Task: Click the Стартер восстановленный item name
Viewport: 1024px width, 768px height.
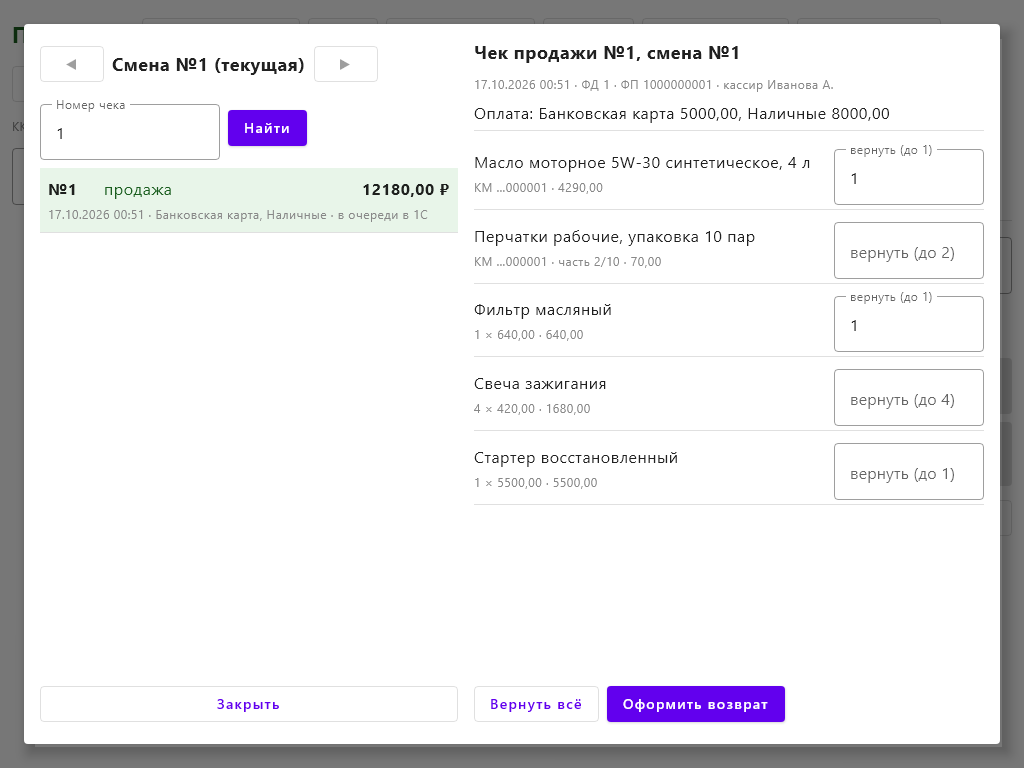Action: click(576, 458)
